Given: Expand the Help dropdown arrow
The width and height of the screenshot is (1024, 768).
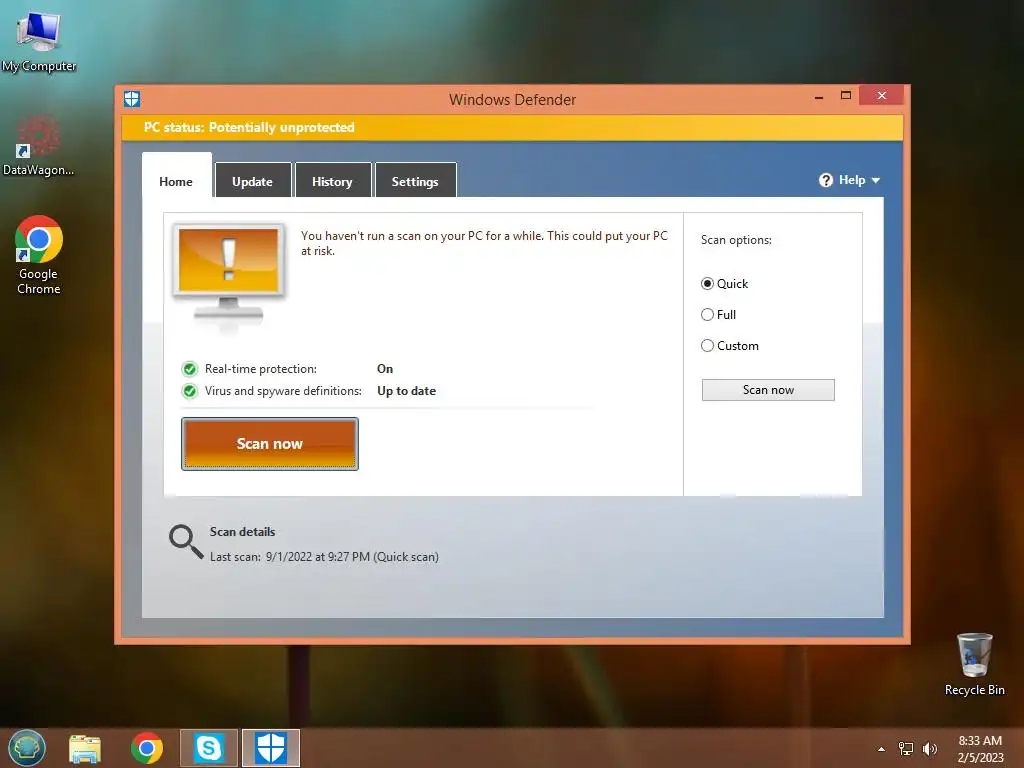Looking at the screenshot, I should [x=876, y=180].
